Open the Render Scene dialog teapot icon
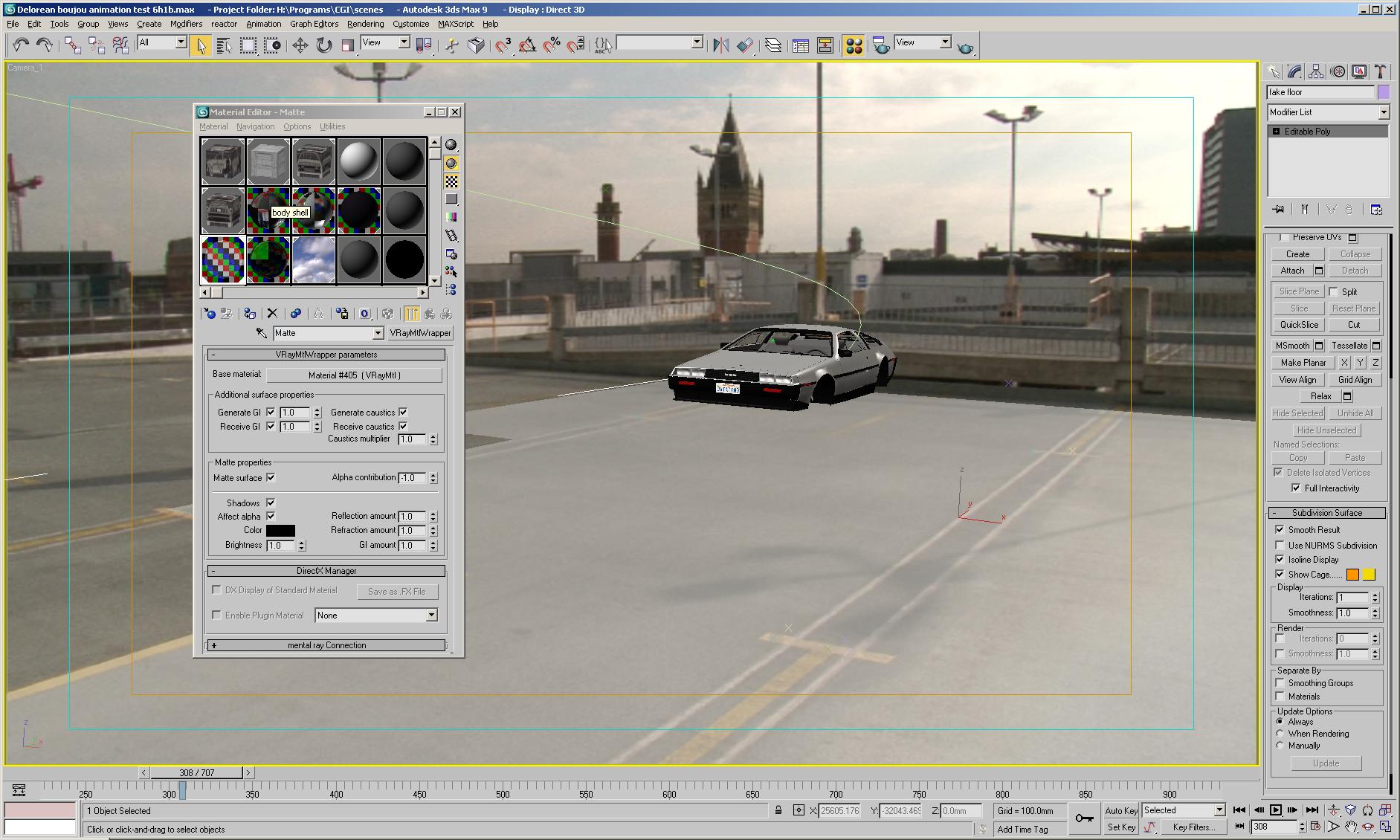 point(880,45)
